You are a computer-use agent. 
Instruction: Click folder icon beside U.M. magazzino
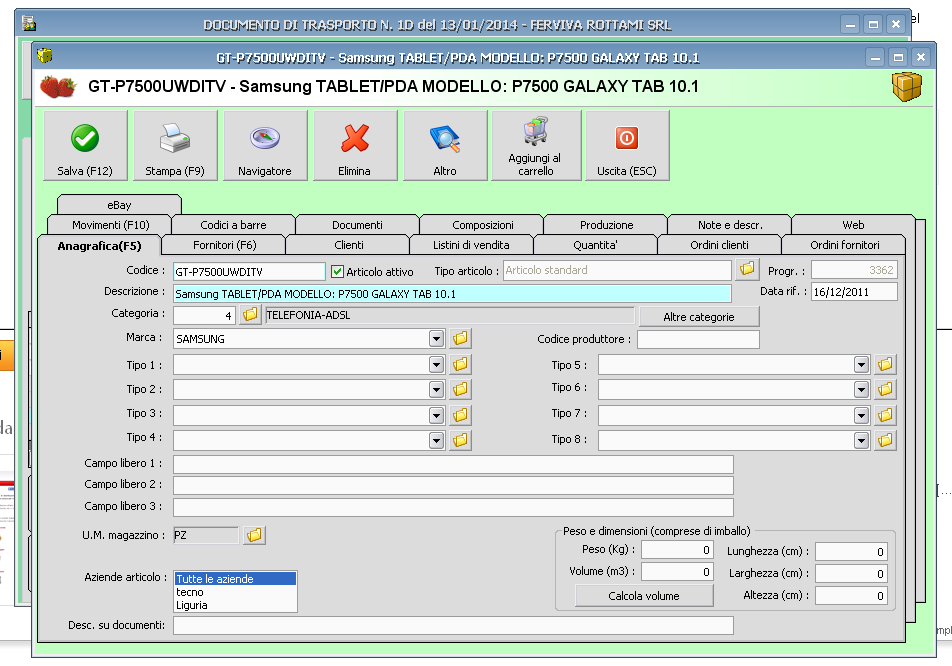click(255, 536)
